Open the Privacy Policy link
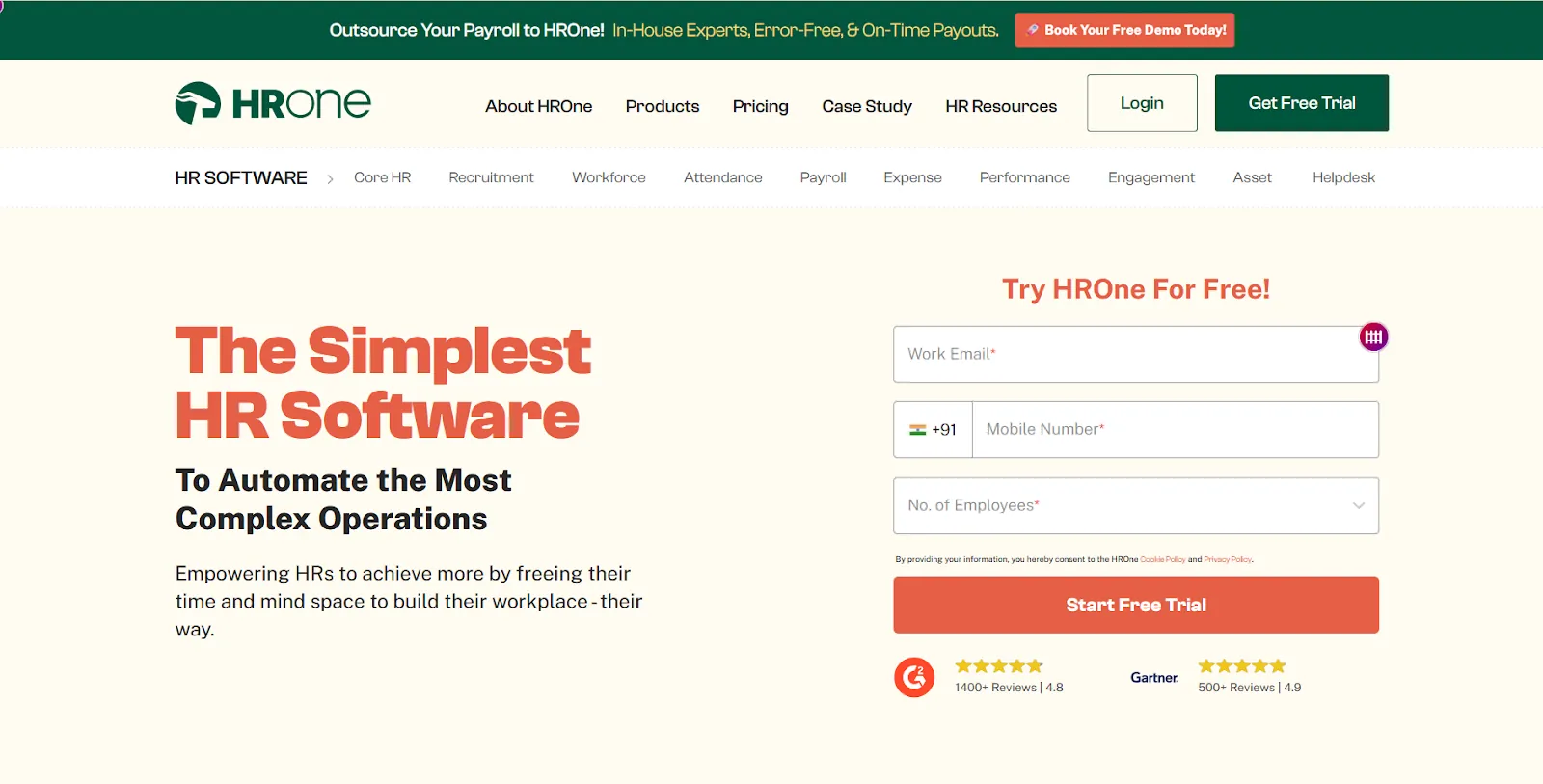The width and height of the screenshot is (1543, 784). [1228, 559]
